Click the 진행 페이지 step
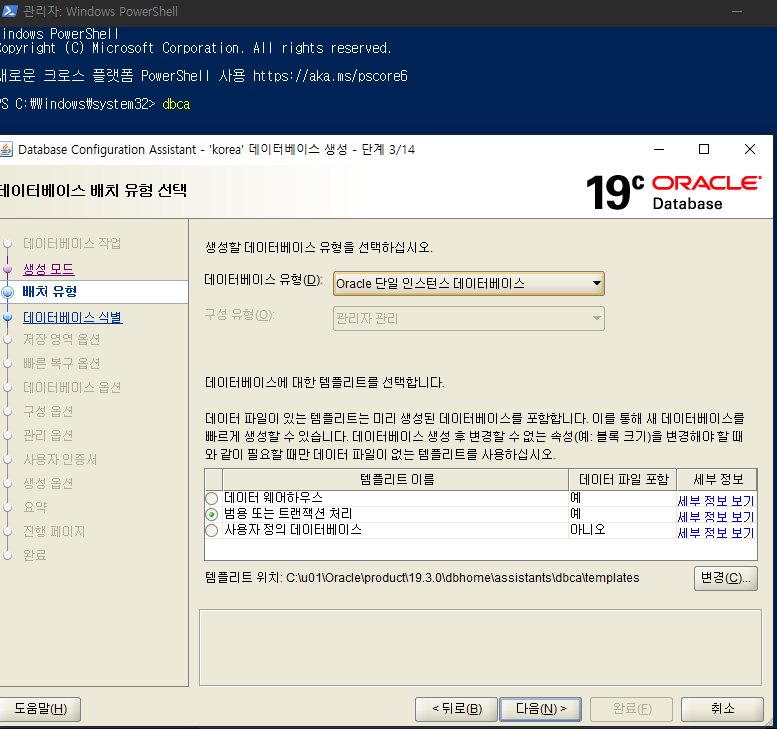Screen dimensions: 777x729 (54, 531)
